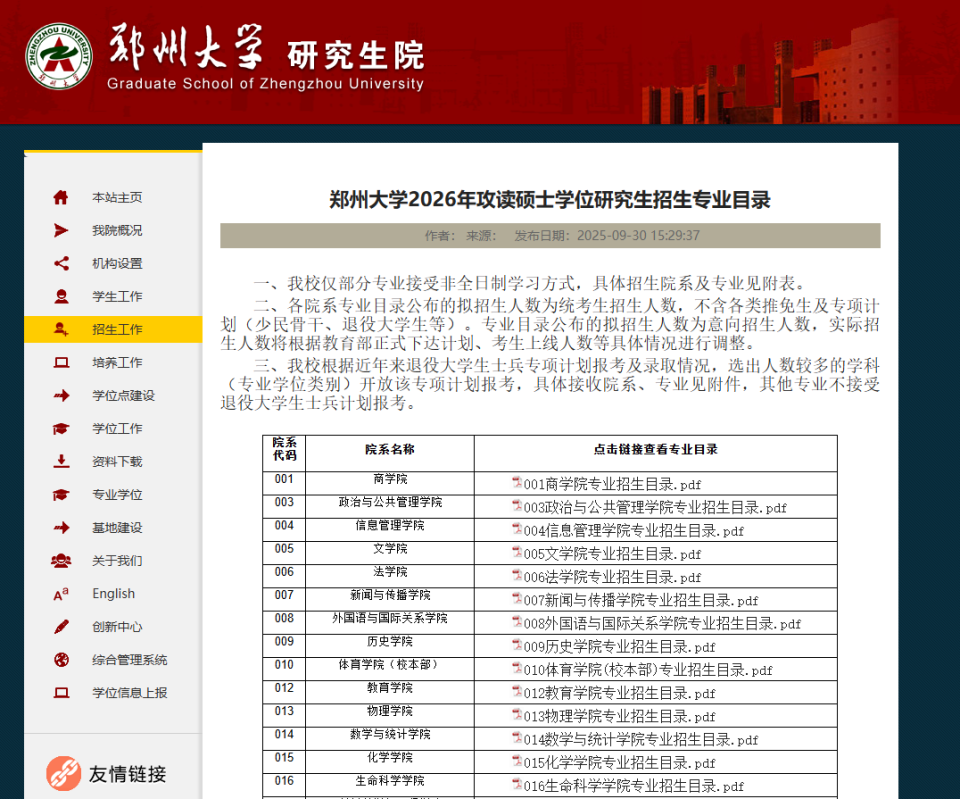Click the arrow icon beside 基地建设

pyautogui.click(x=60, y=528)
